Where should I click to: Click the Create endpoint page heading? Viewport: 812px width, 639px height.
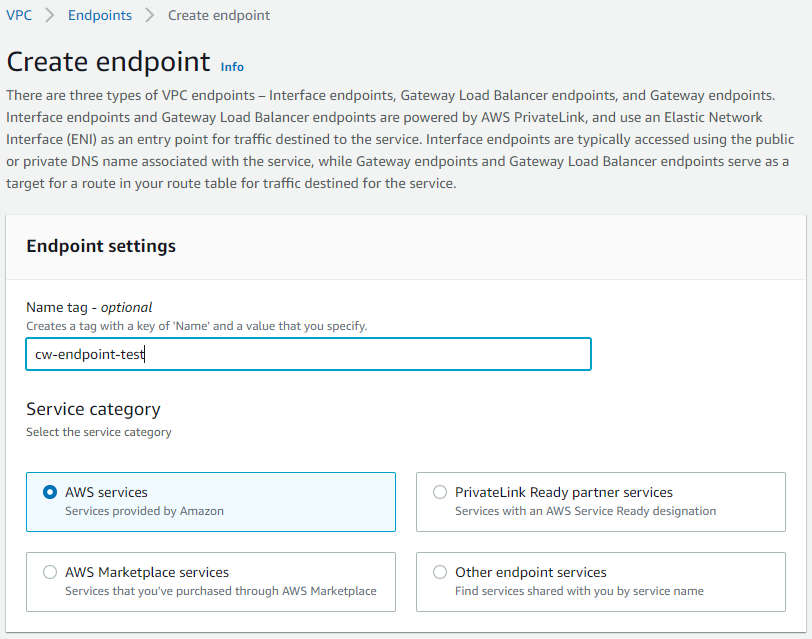[108, 62]
